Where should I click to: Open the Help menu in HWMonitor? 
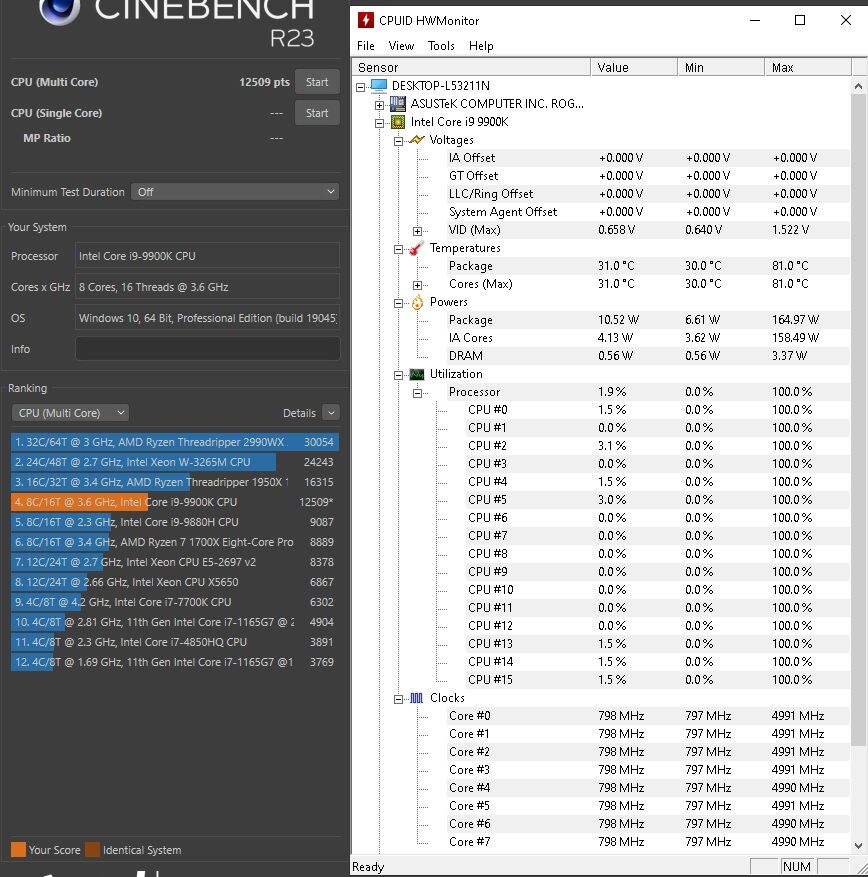[x=481, y=46]
